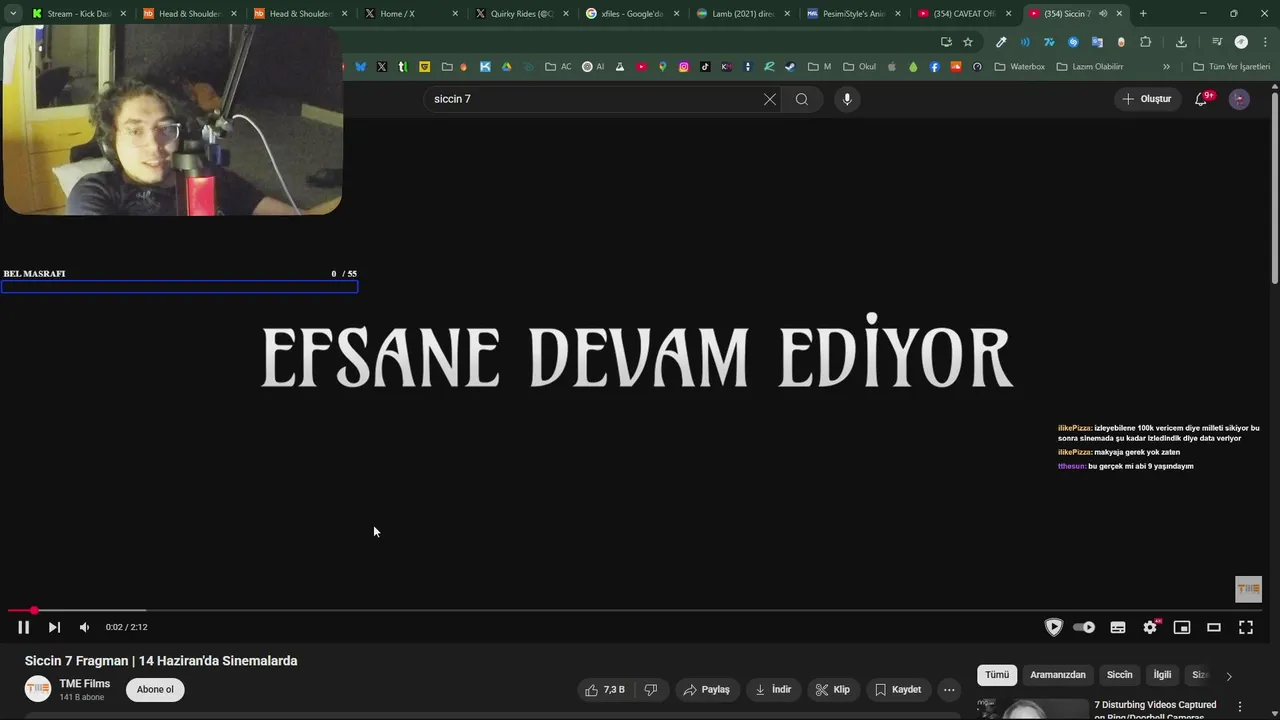Open the 7 Disturbing Videos thumbnail
The width and height of the screenshot is (1280, 720).
point(1031,708)
